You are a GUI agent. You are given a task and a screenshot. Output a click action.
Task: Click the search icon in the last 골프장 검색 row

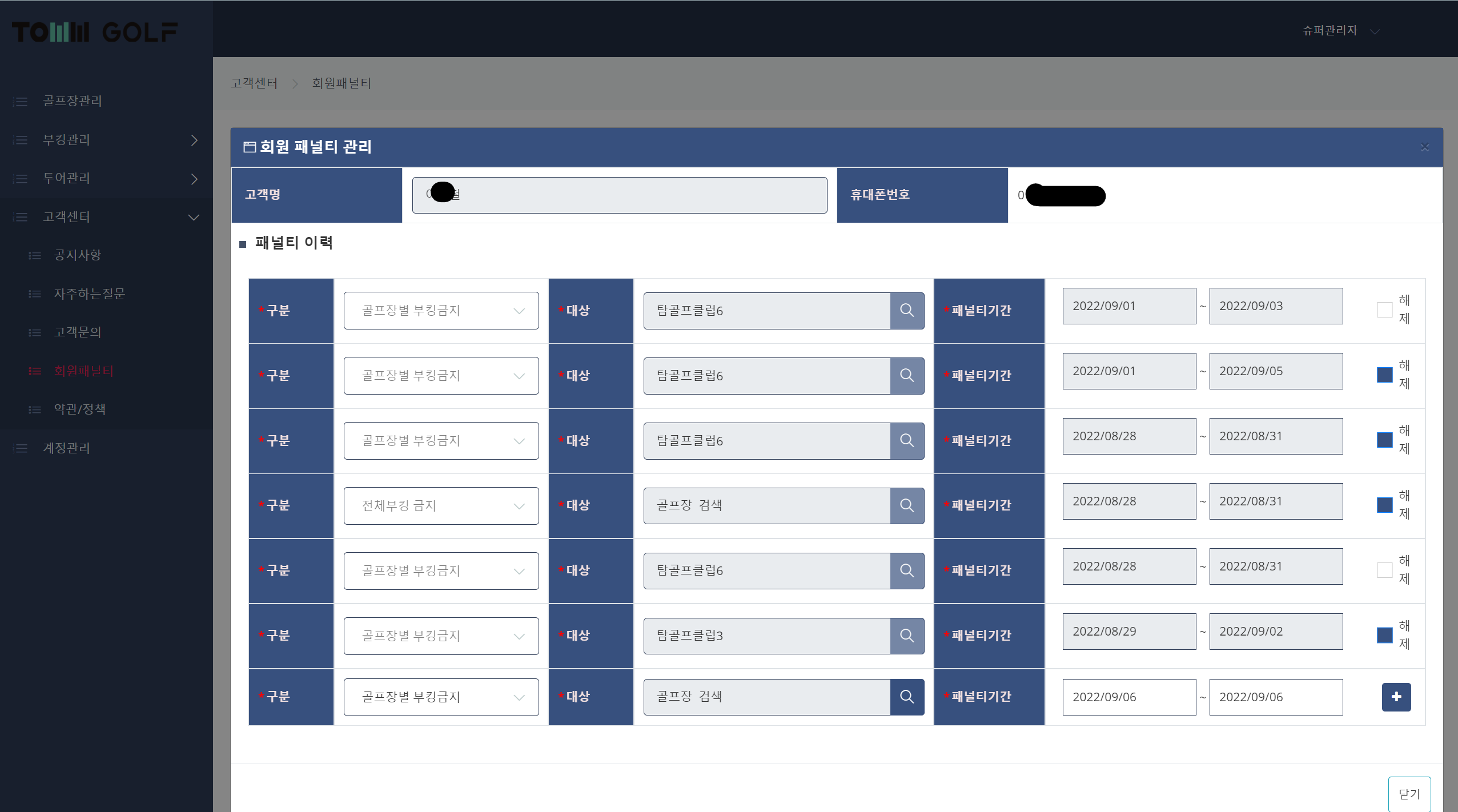(907, 697)
